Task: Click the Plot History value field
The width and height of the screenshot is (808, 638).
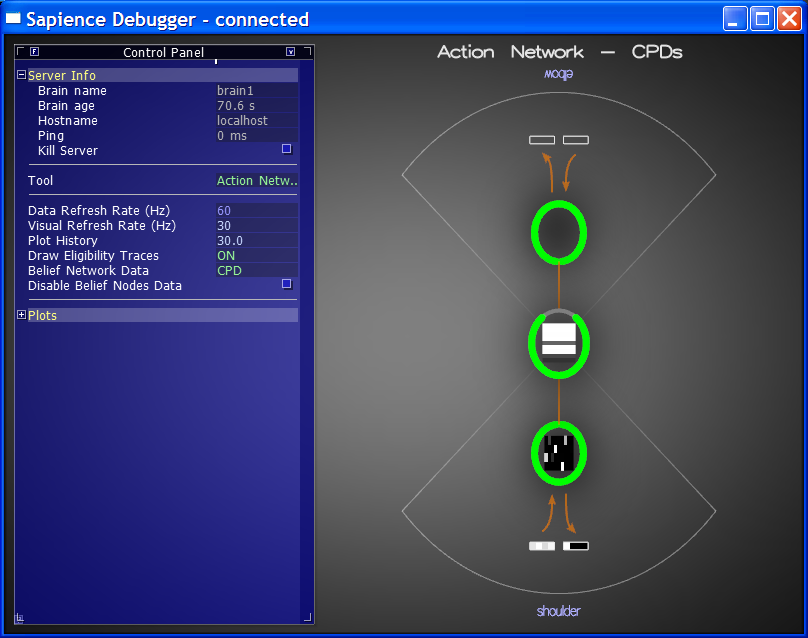Action: point(256,241)
